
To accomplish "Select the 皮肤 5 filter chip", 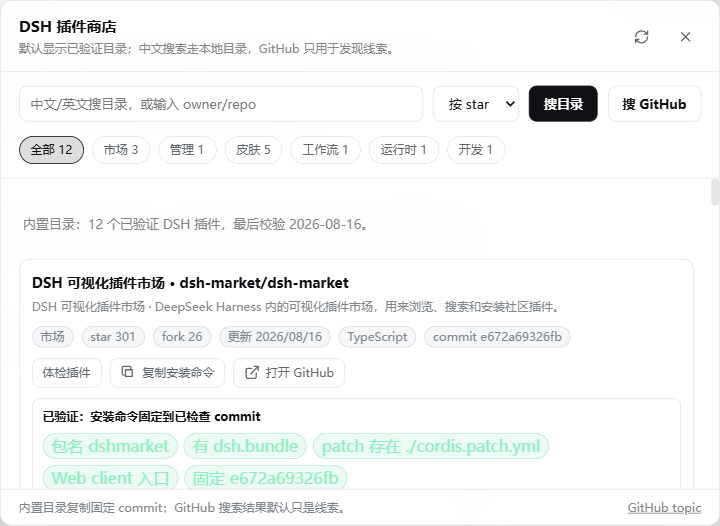I will (x=253, y=150).
